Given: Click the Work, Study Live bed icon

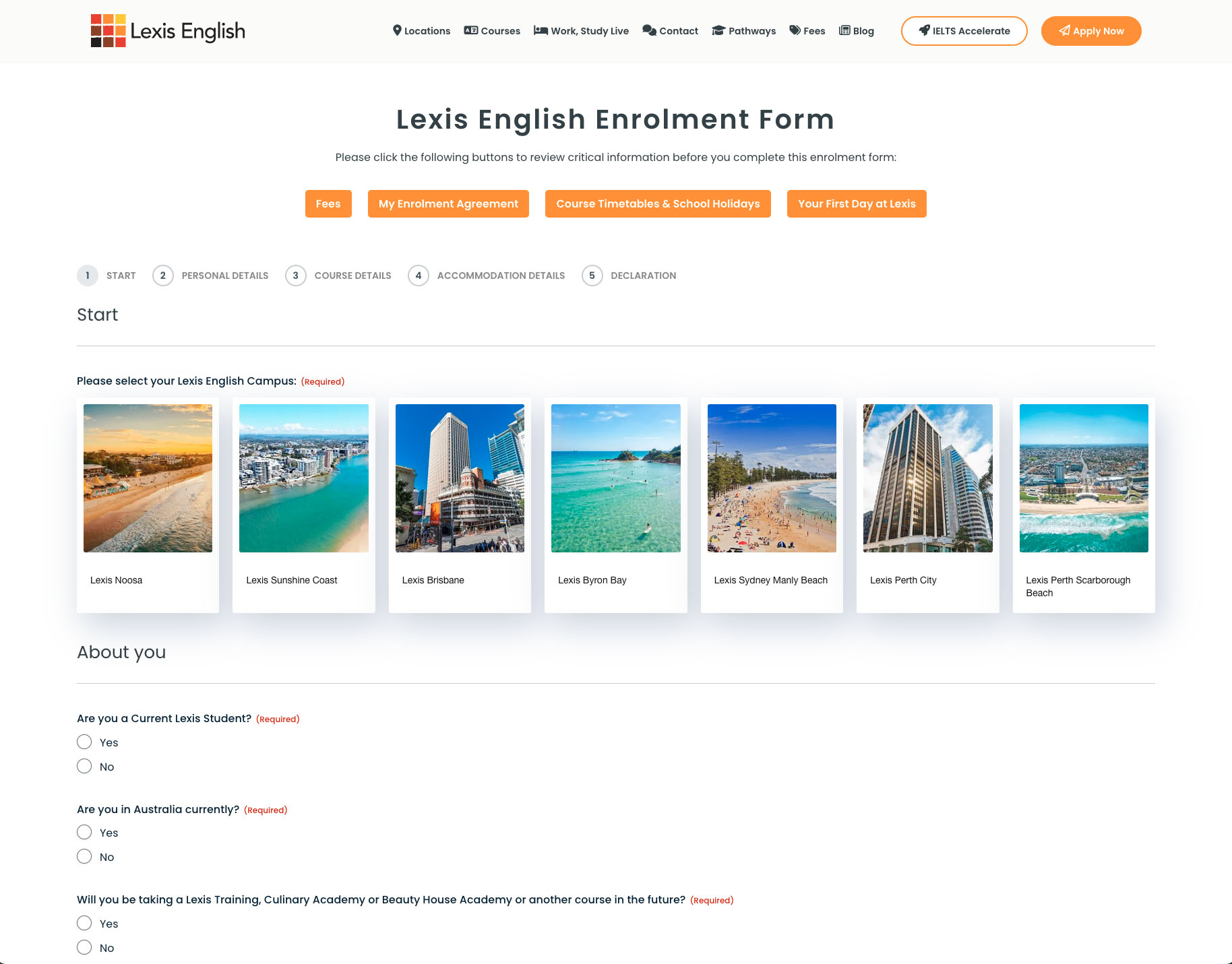Looking at the screenshot, I should click(x=540, y=30).
